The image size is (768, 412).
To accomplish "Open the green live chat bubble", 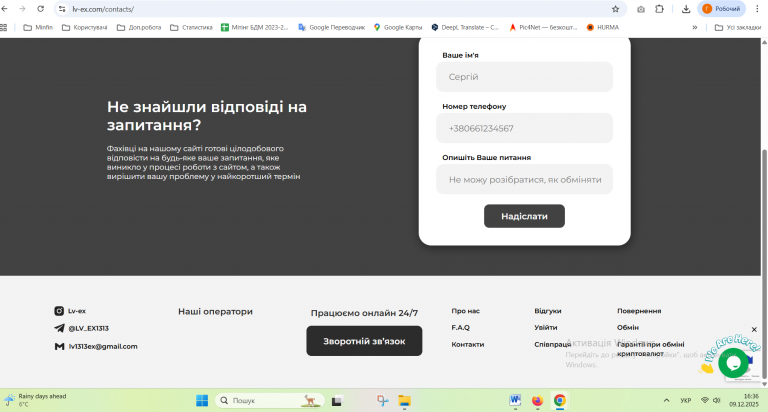I will pos(733,363).
